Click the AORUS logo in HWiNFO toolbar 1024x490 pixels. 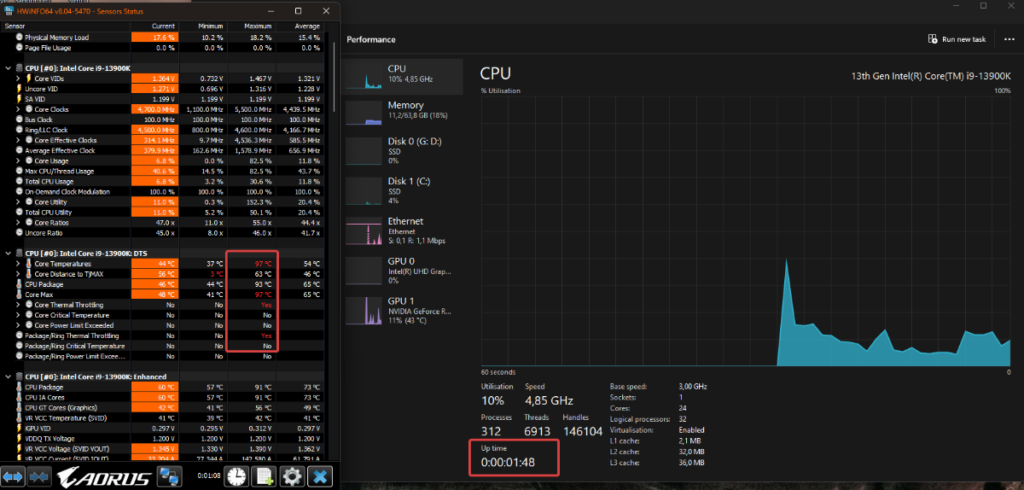point(106,478)
